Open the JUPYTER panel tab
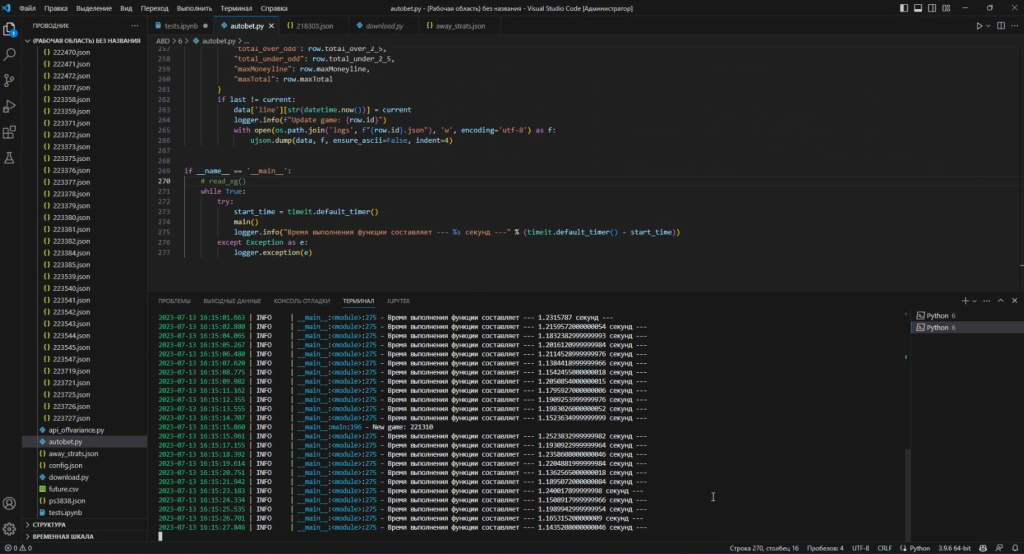The height and width of the screenshot is (554, 1024). pos(398,301)
